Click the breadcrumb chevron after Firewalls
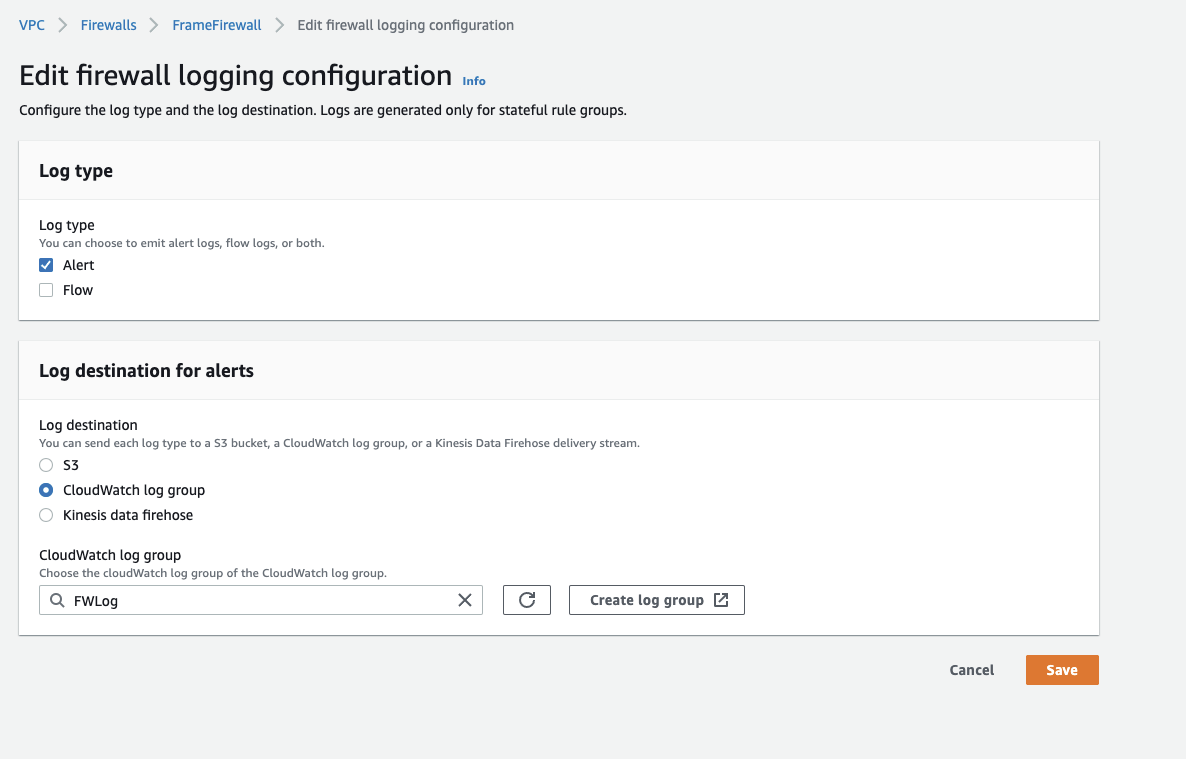 click(x=154, y=25)
